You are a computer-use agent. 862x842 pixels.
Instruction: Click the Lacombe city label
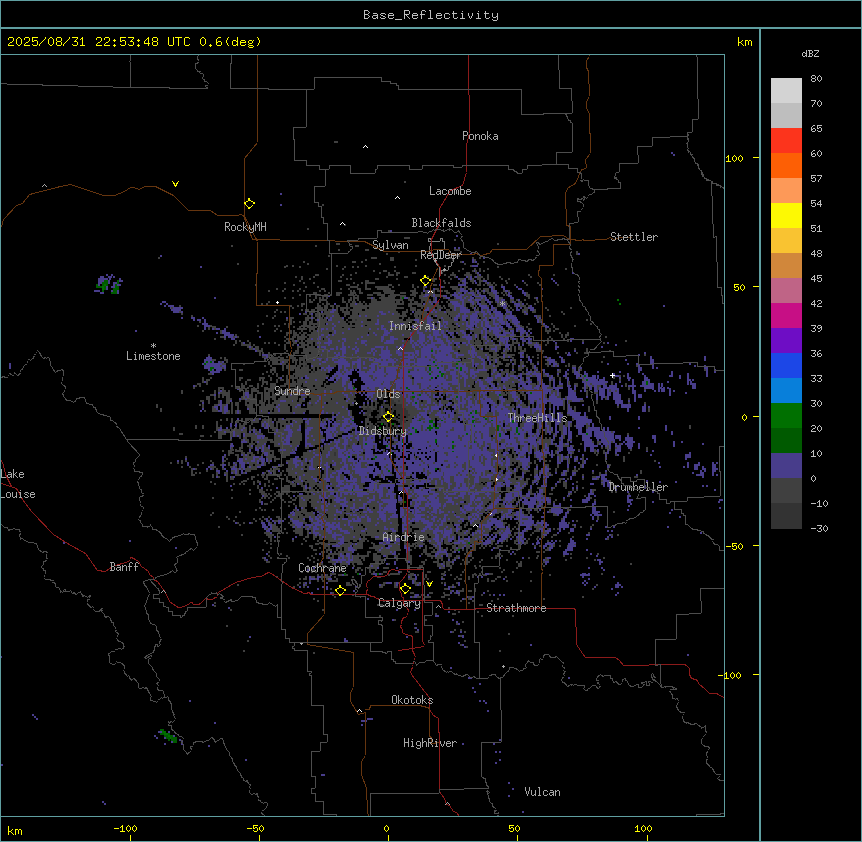[x=450, y=191]
